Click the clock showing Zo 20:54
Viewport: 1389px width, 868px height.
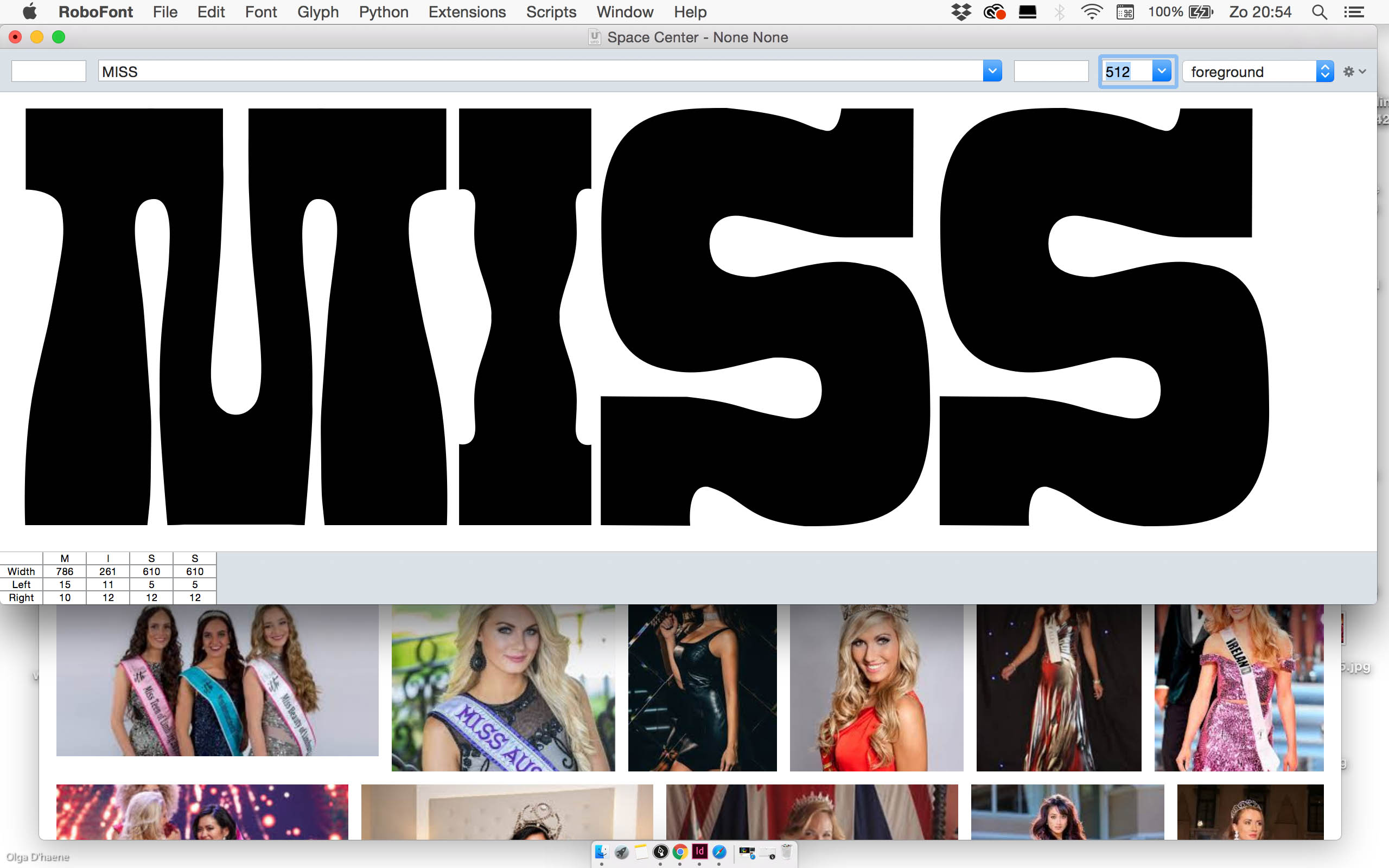tap(1260, 11)
